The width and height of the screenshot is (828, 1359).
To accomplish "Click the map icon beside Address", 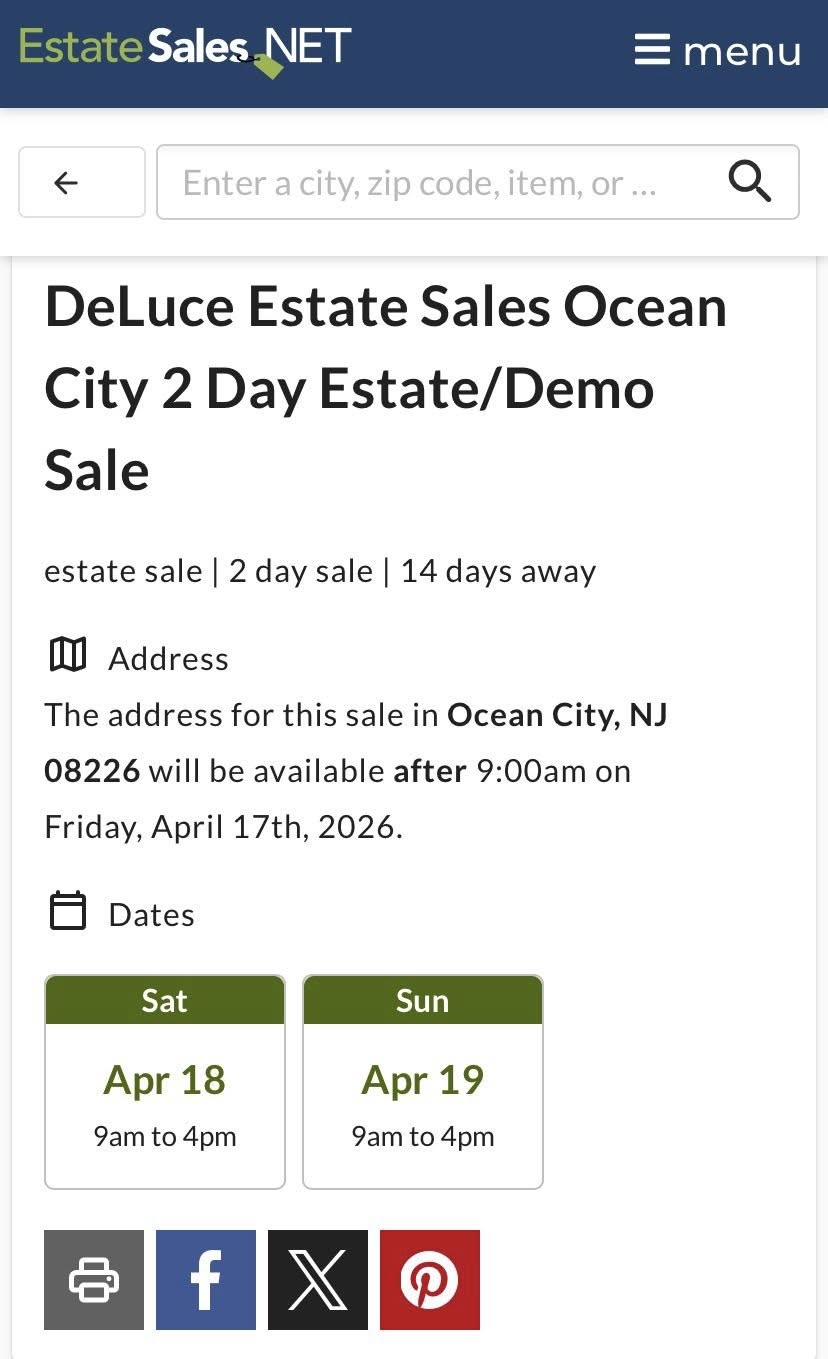I will click(68, 656).
